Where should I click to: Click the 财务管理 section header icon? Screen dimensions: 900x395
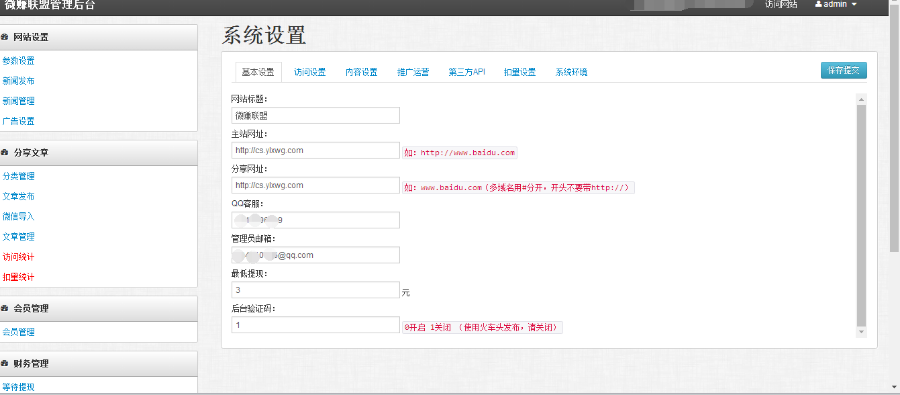point(5,363)
